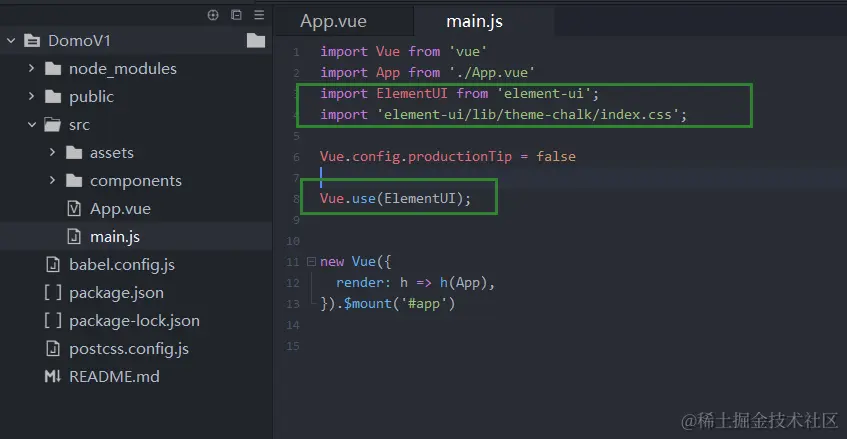Click the public folder icon
The width and height of the screenshot is (847, 439).
(53, 97)
